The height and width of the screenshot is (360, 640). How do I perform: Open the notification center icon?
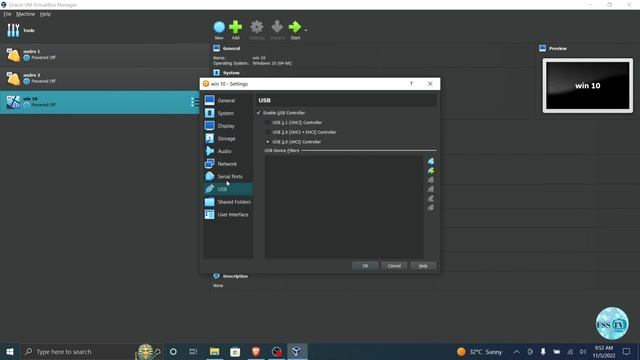pyautogui.click(x=627, y=351)
